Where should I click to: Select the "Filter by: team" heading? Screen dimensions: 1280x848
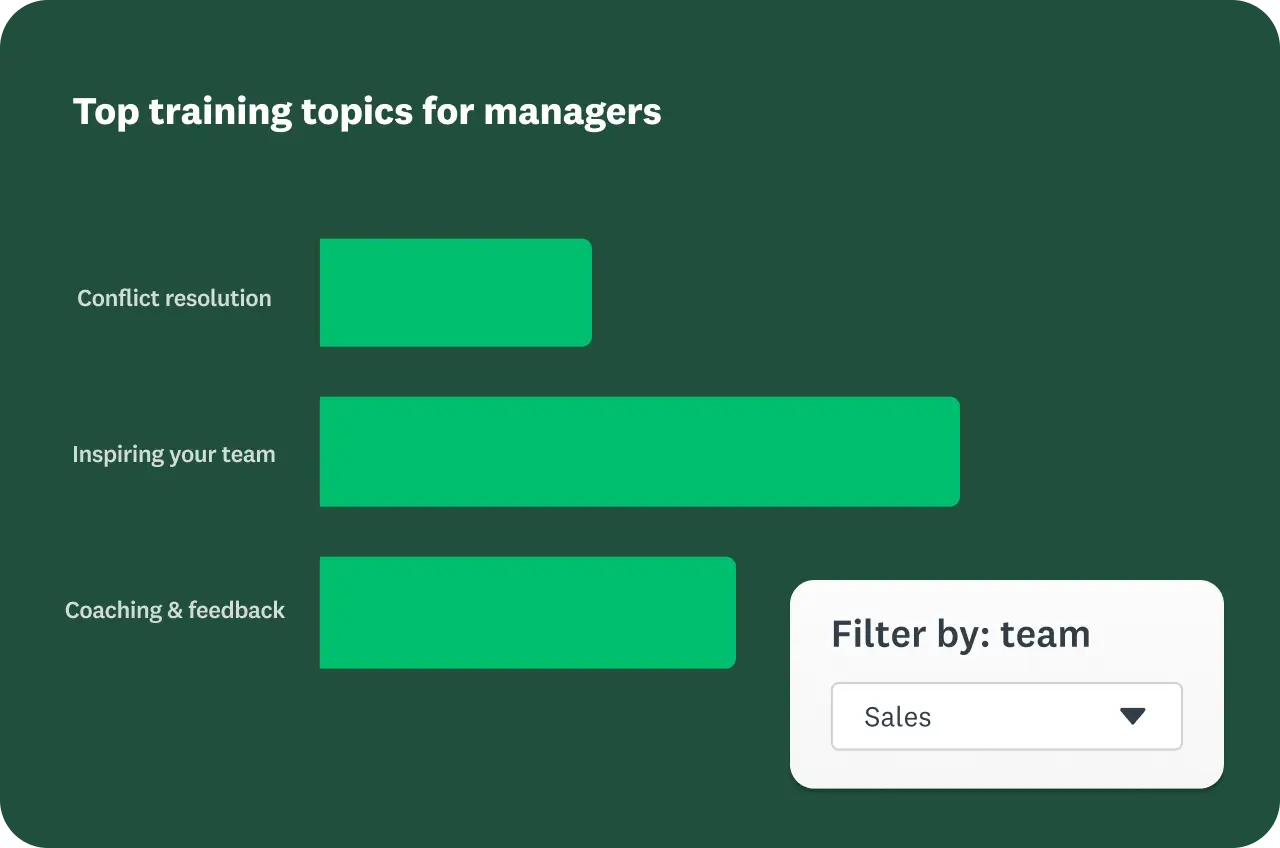coord(960,634)
